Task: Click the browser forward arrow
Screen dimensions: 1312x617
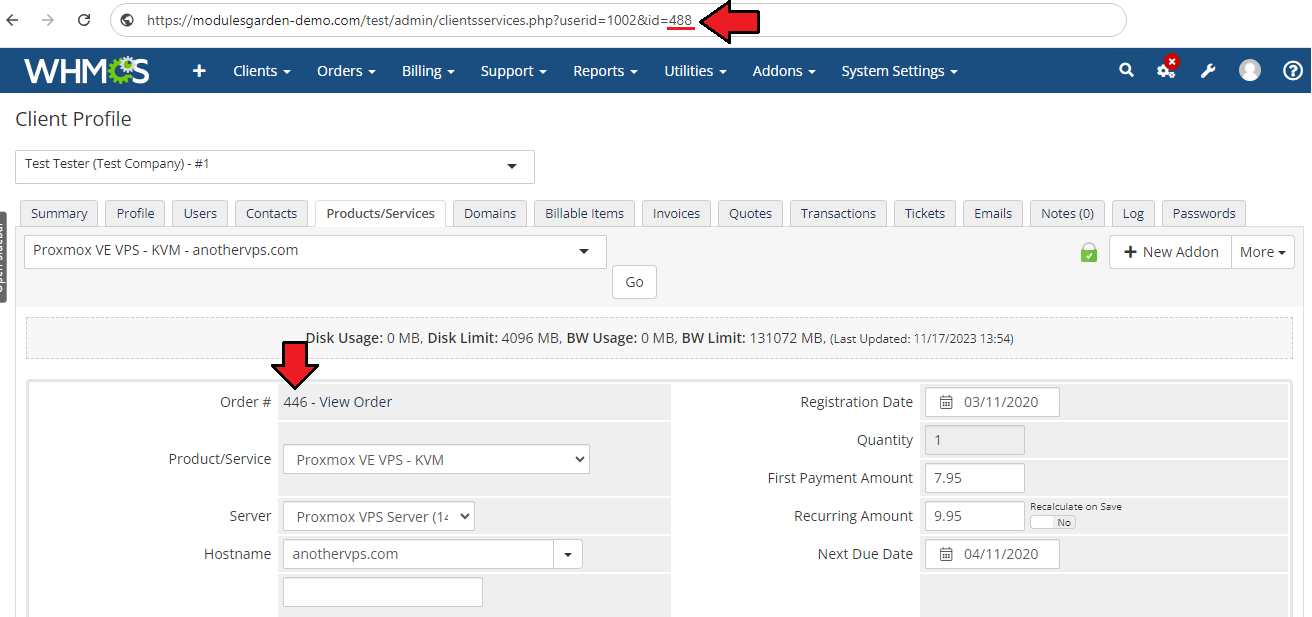Action: coord(48,20)
